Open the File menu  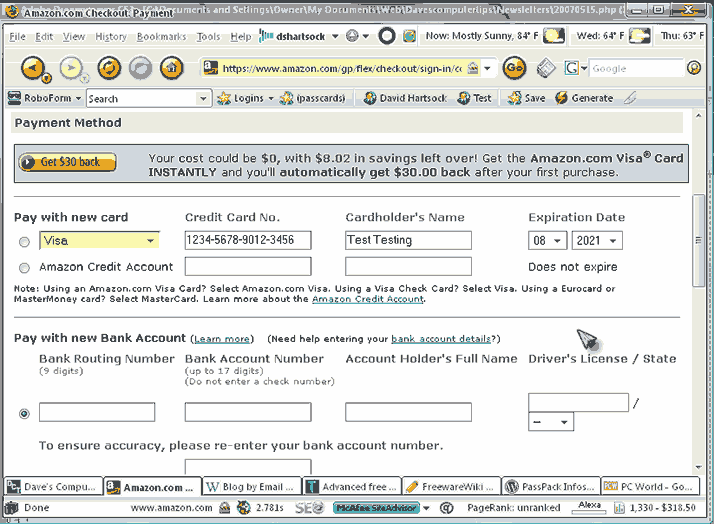17,36
